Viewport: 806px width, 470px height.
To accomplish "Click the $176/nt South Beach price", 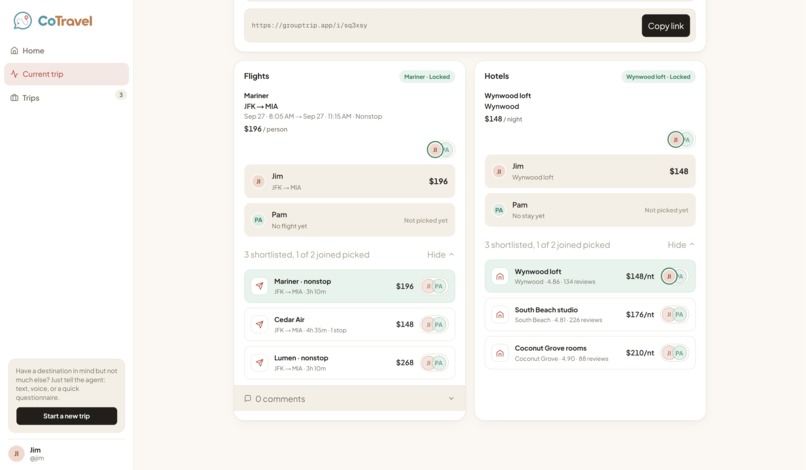I will click(640, 314).
